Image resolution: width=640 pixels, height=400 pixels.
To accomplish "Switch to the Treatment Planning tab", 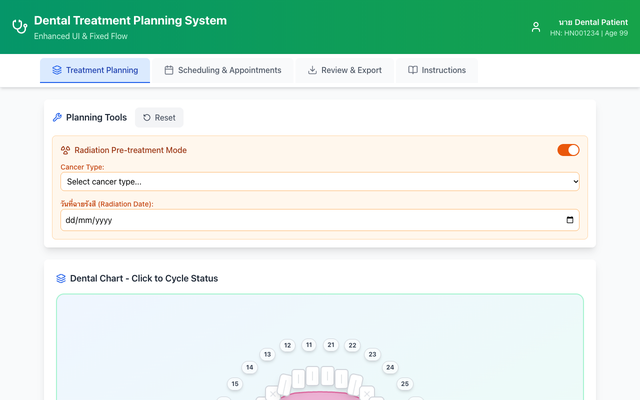I will pos(95,70).
